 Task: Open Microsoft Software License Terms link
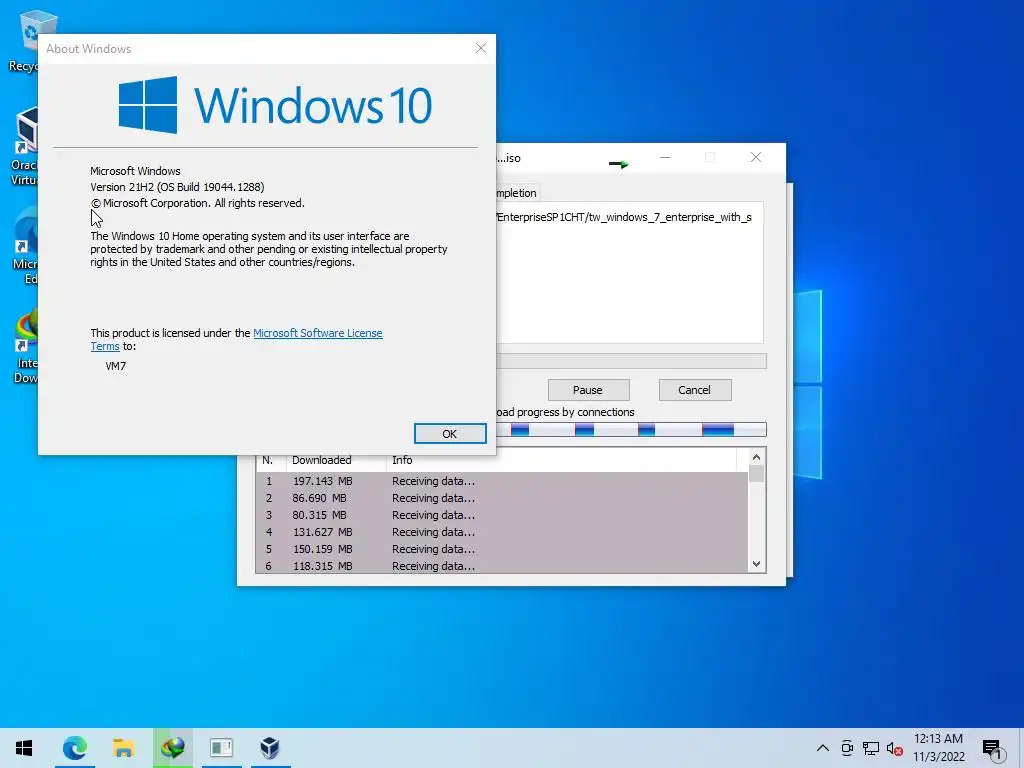click(317, 333)
